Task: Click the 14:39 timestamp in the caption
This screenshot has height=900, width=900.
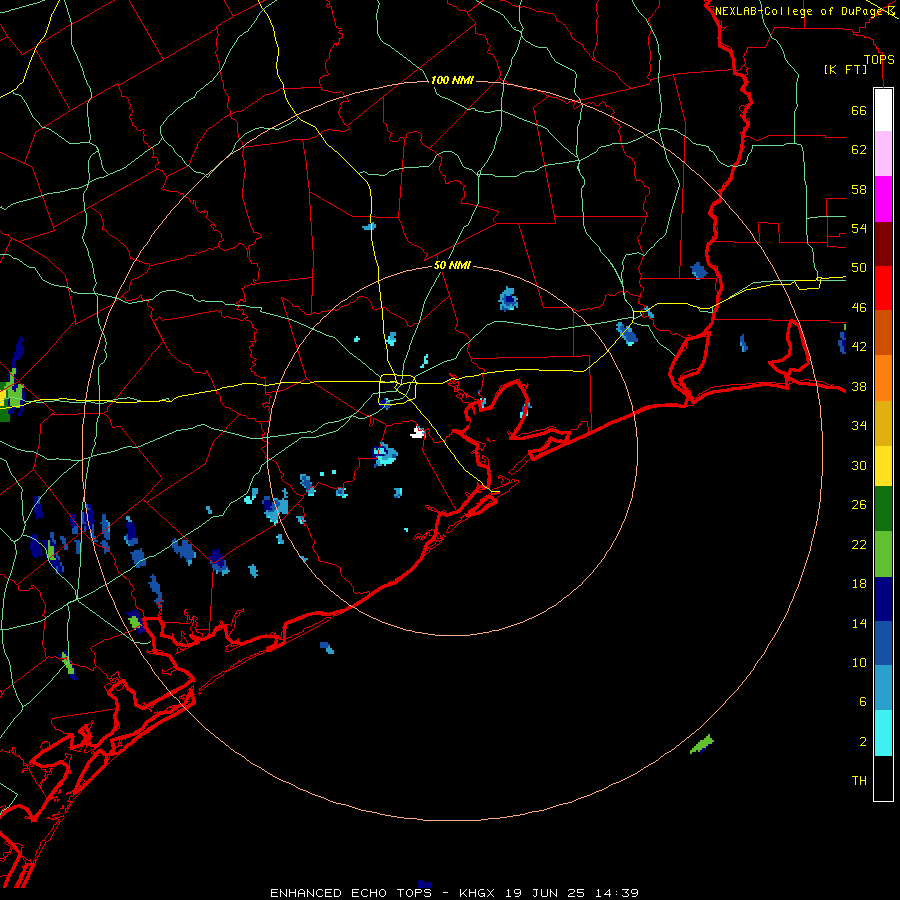Action: (616, 893)
